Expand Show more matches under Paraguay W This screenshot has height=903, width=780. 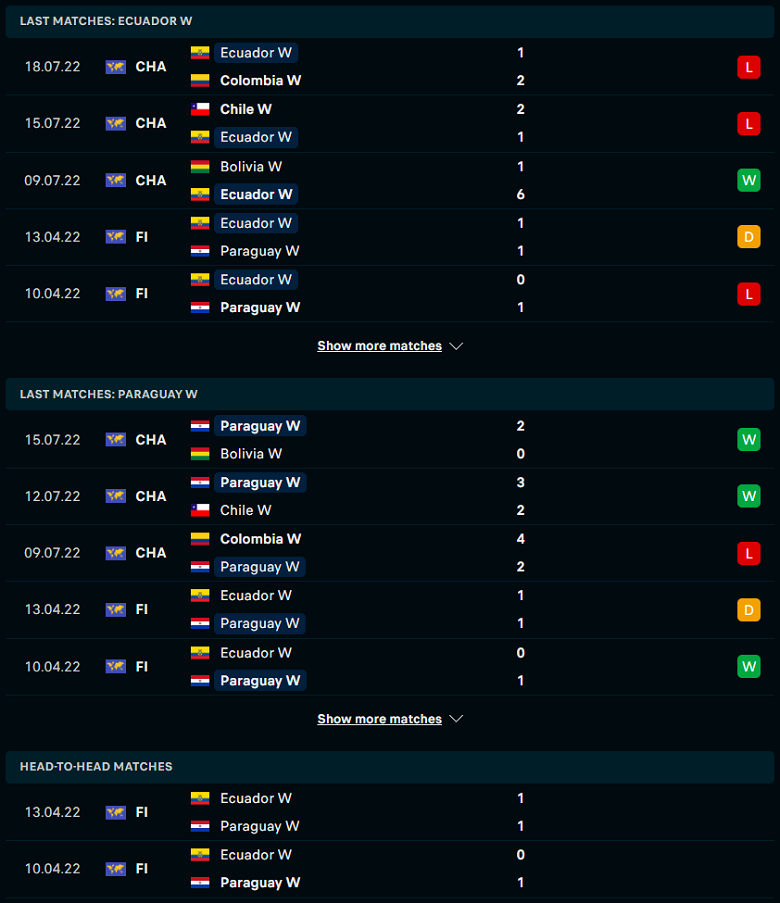pos(380,719)
